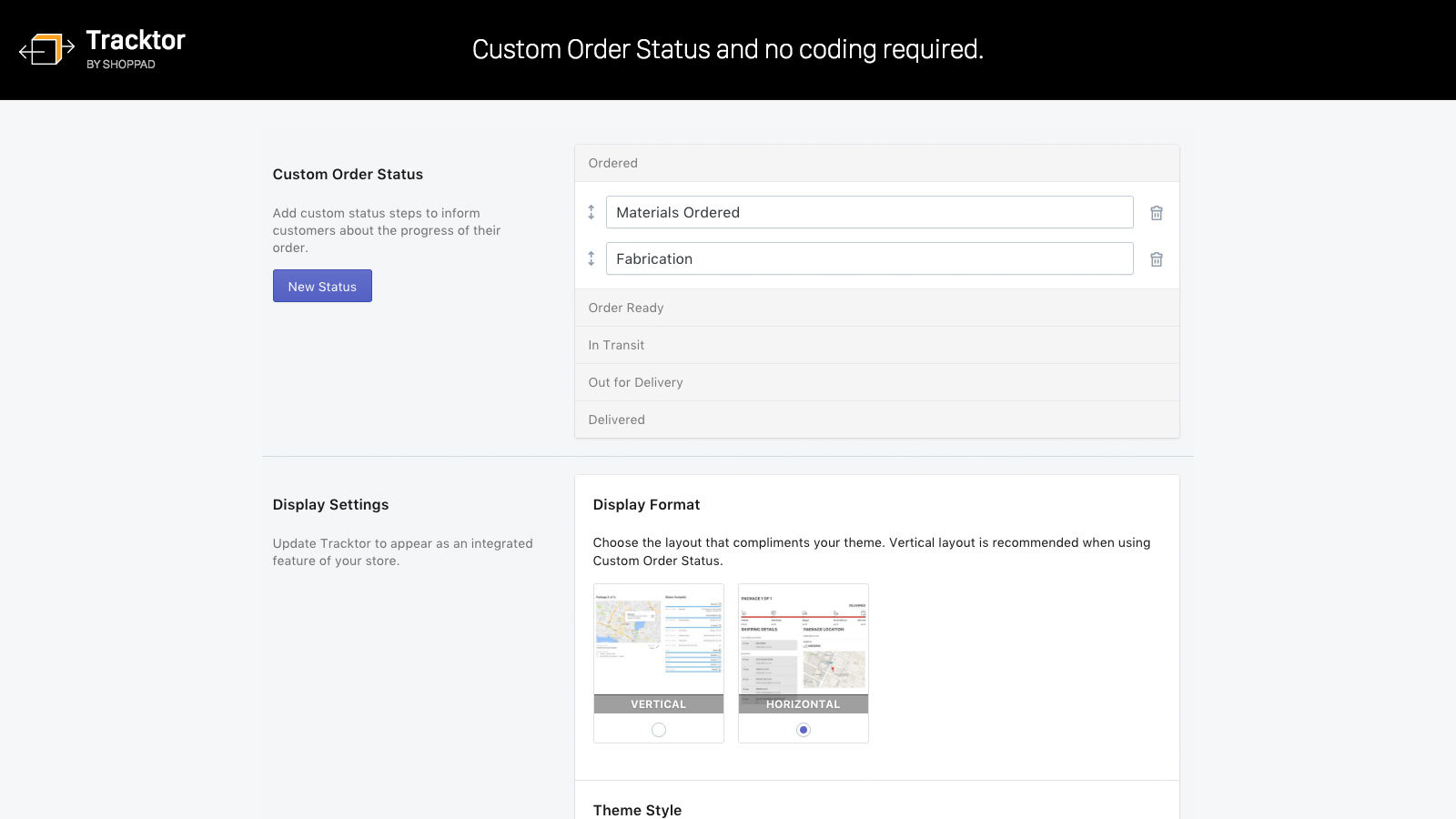This screenshot has width=1456, height=819.
Task: Delete Materials Ordered using its trash icon
Action: point(1157,212)
